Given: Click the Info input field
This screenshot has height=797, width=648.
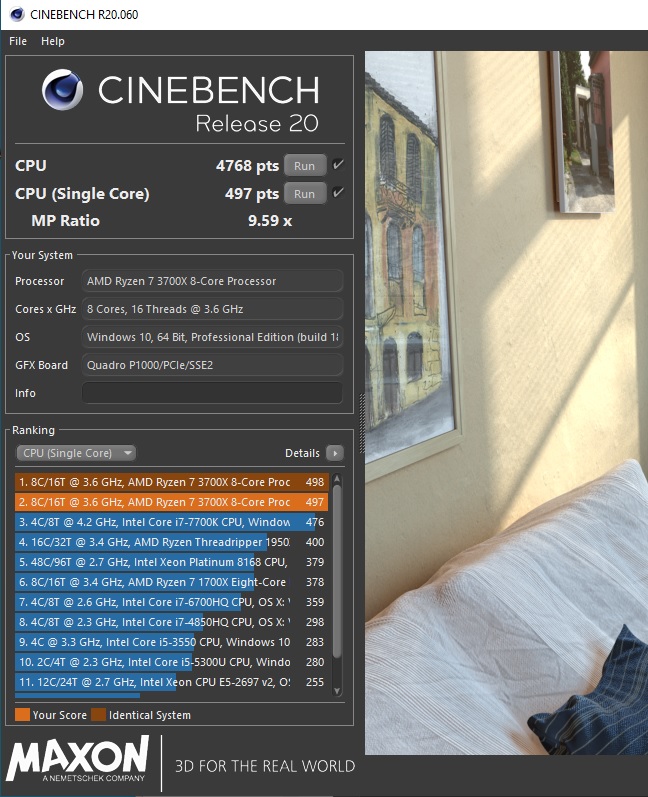Looking at the screenshot, I should coord(212,393).
